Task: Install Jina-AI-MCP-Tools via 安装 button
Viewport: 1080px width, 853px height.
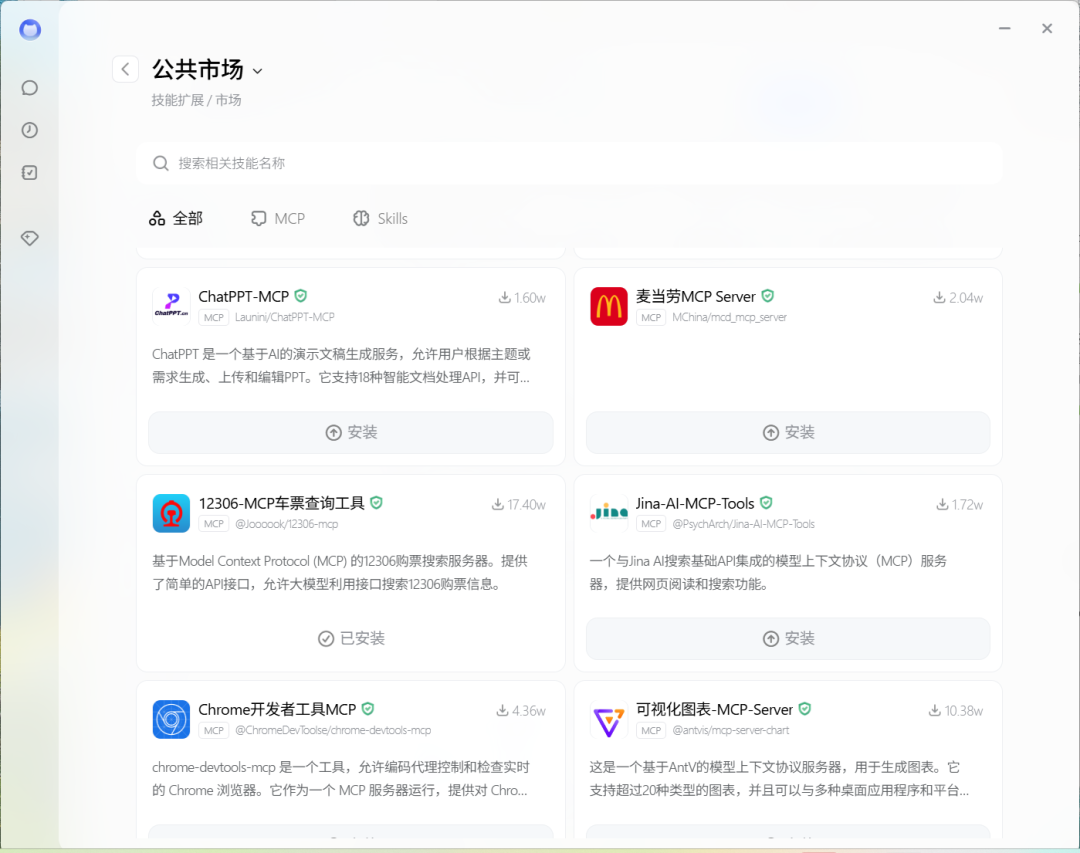Action: 787,638
